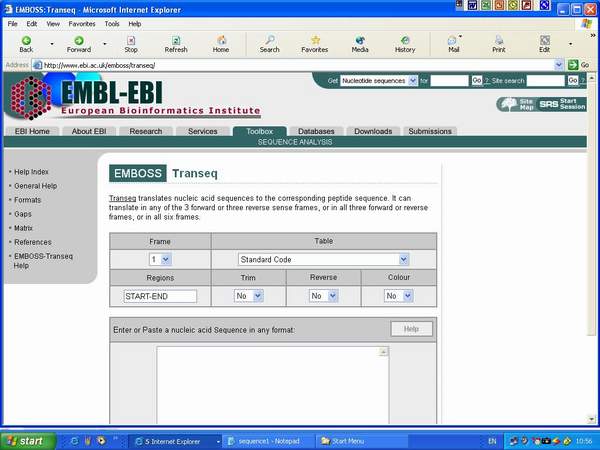Open the File menu
Viewport: 600px width, 450px height.
coord(13,24)
